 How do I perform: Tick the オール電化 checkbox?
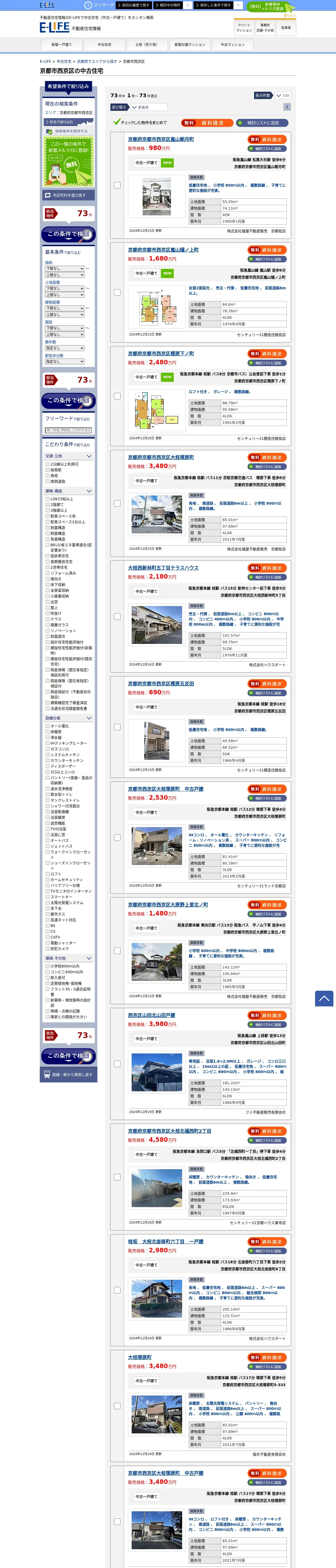click(x=48, y=726)
